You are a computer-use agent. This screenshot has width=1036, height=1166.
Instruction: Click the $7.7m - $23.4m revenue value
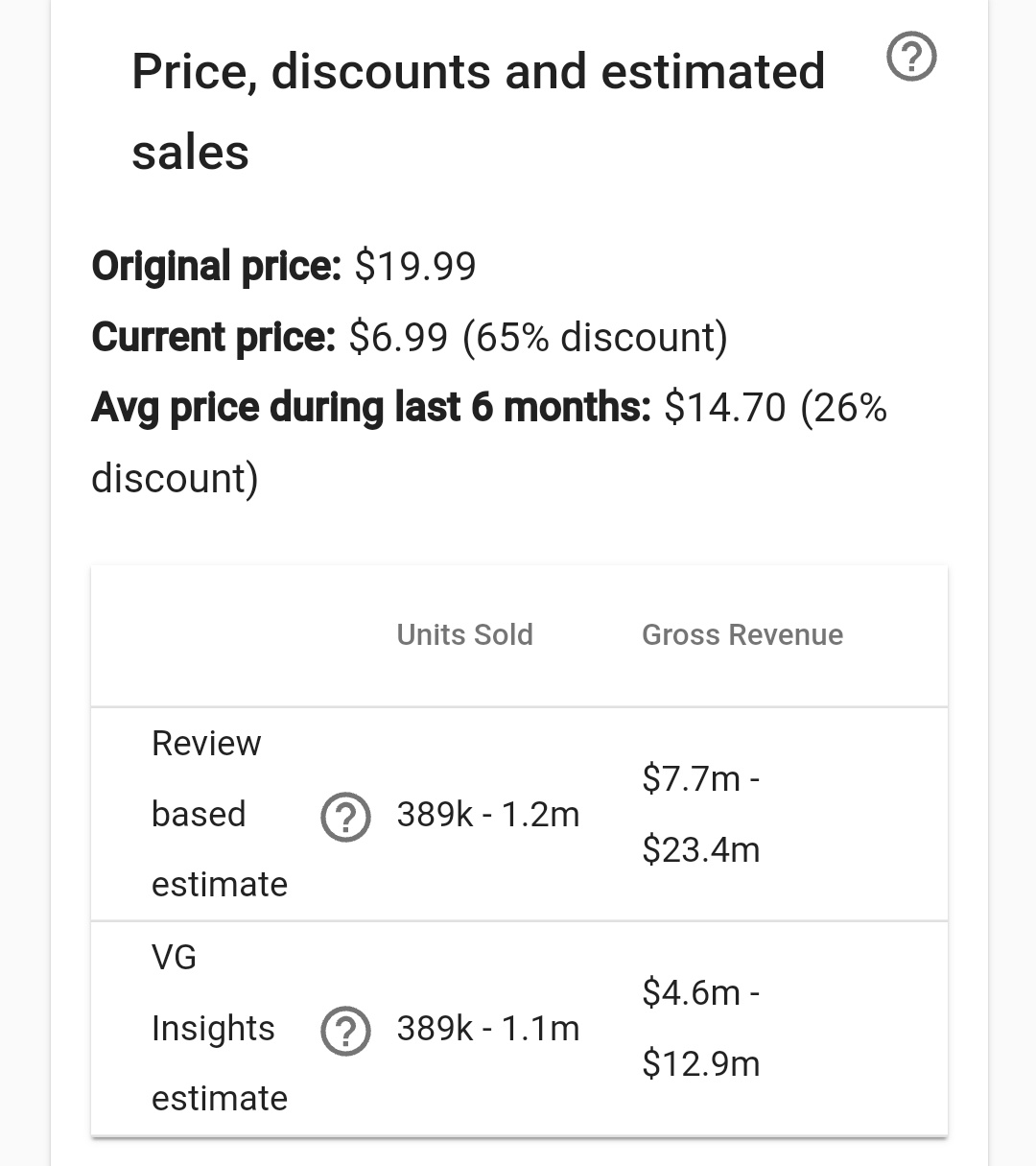pos(701,814)
